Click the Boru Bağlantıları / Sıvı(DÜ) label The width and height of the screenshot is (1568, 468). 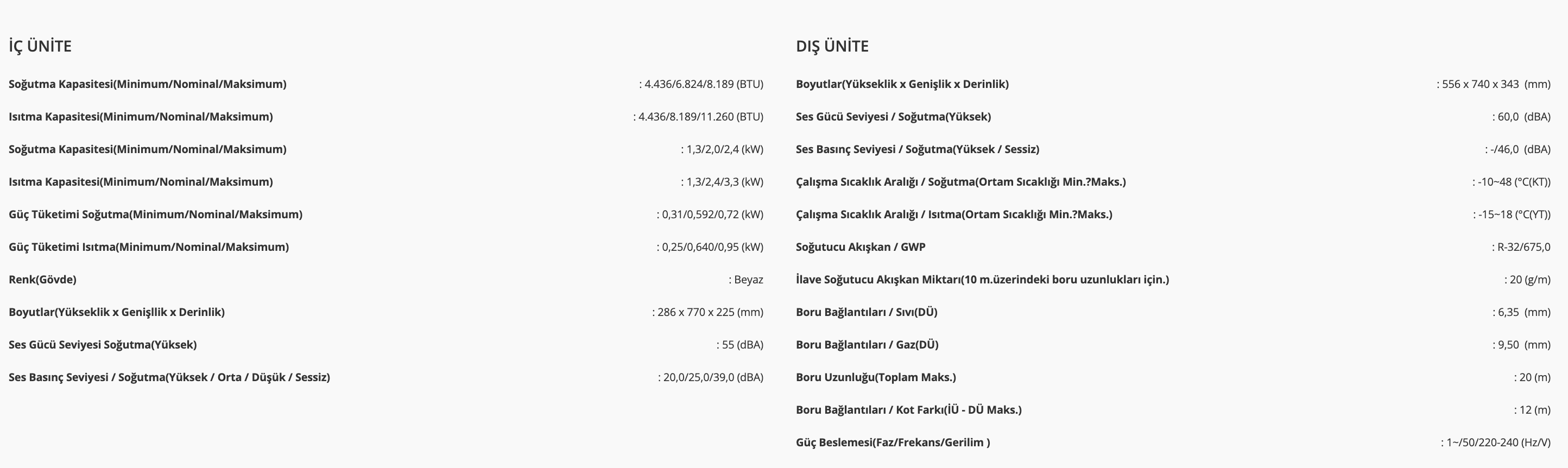coord(866,312)
